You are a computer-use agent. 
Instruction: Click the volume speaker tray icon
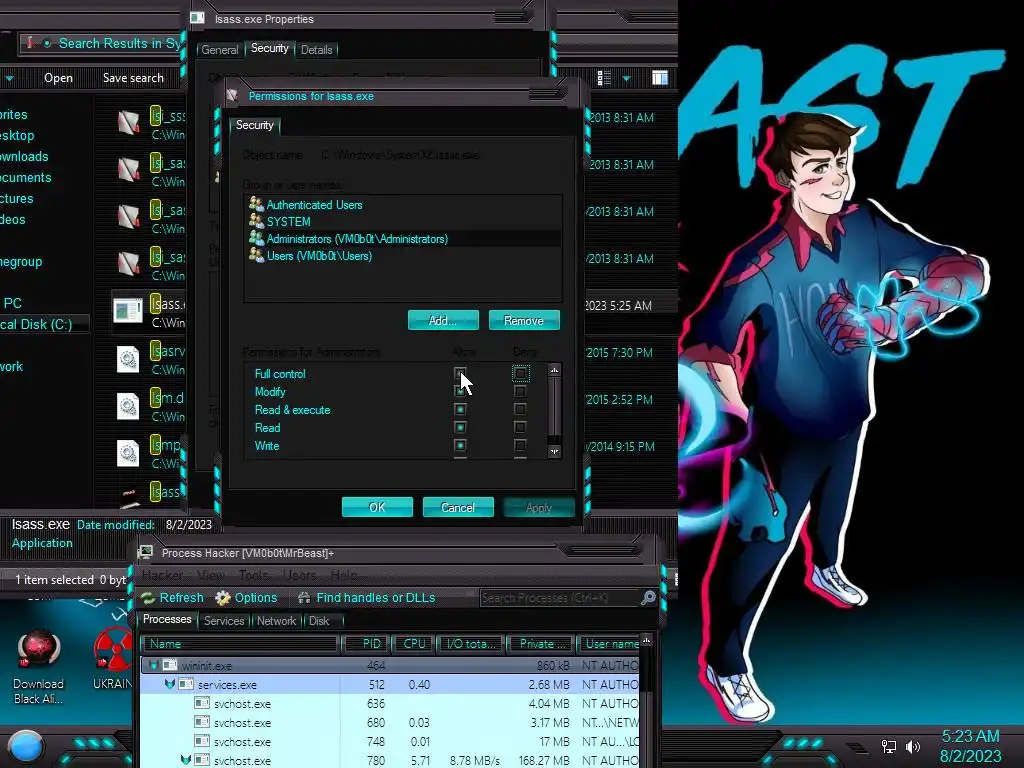tap(912, 746)
